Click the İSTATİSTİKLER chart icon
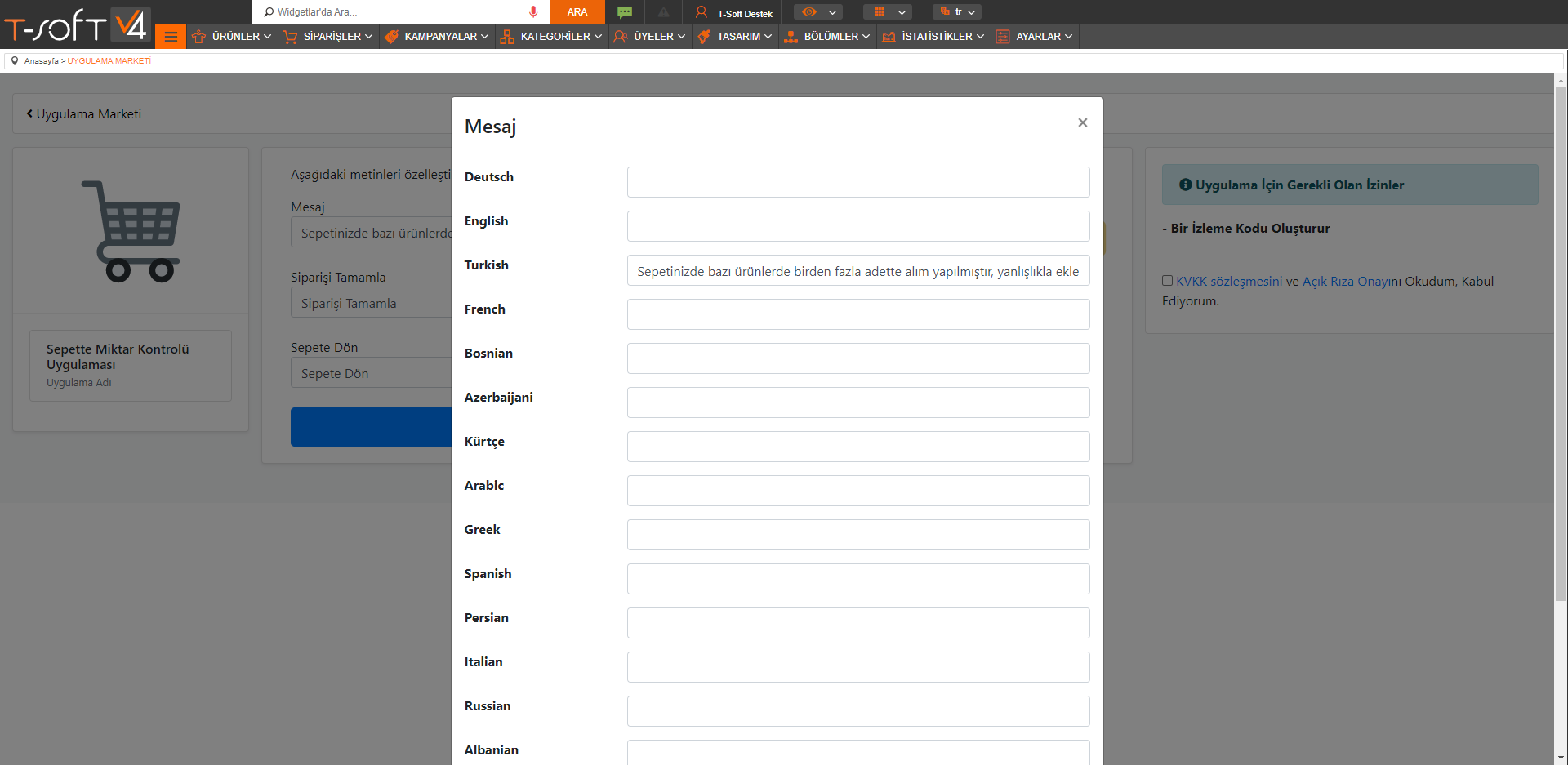 (889, 37)
